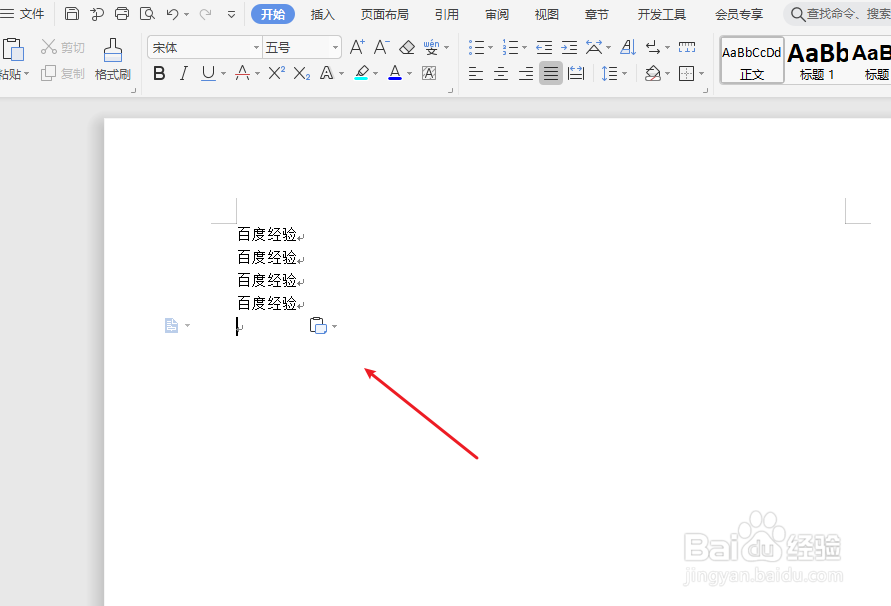Toggle Subscript formatting

302,73
